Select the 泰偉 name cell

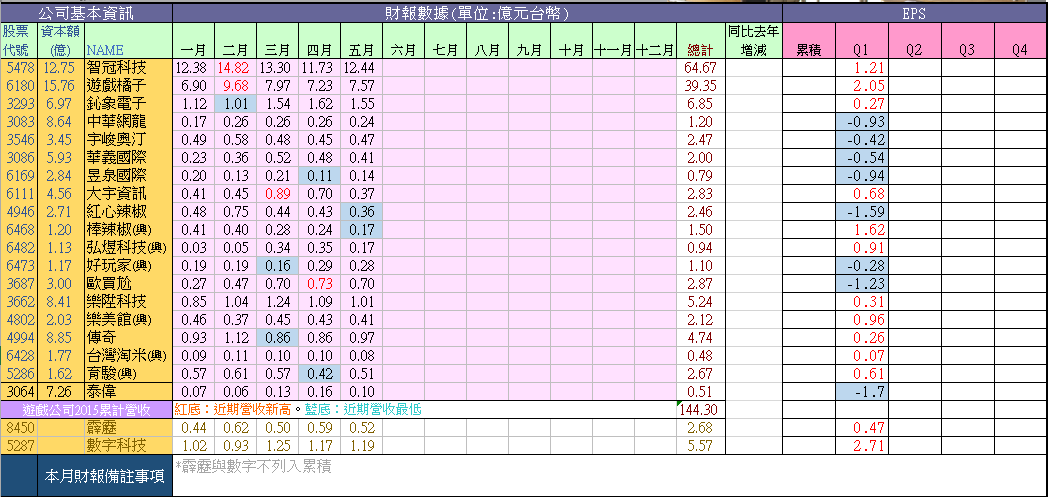(129, 391)
